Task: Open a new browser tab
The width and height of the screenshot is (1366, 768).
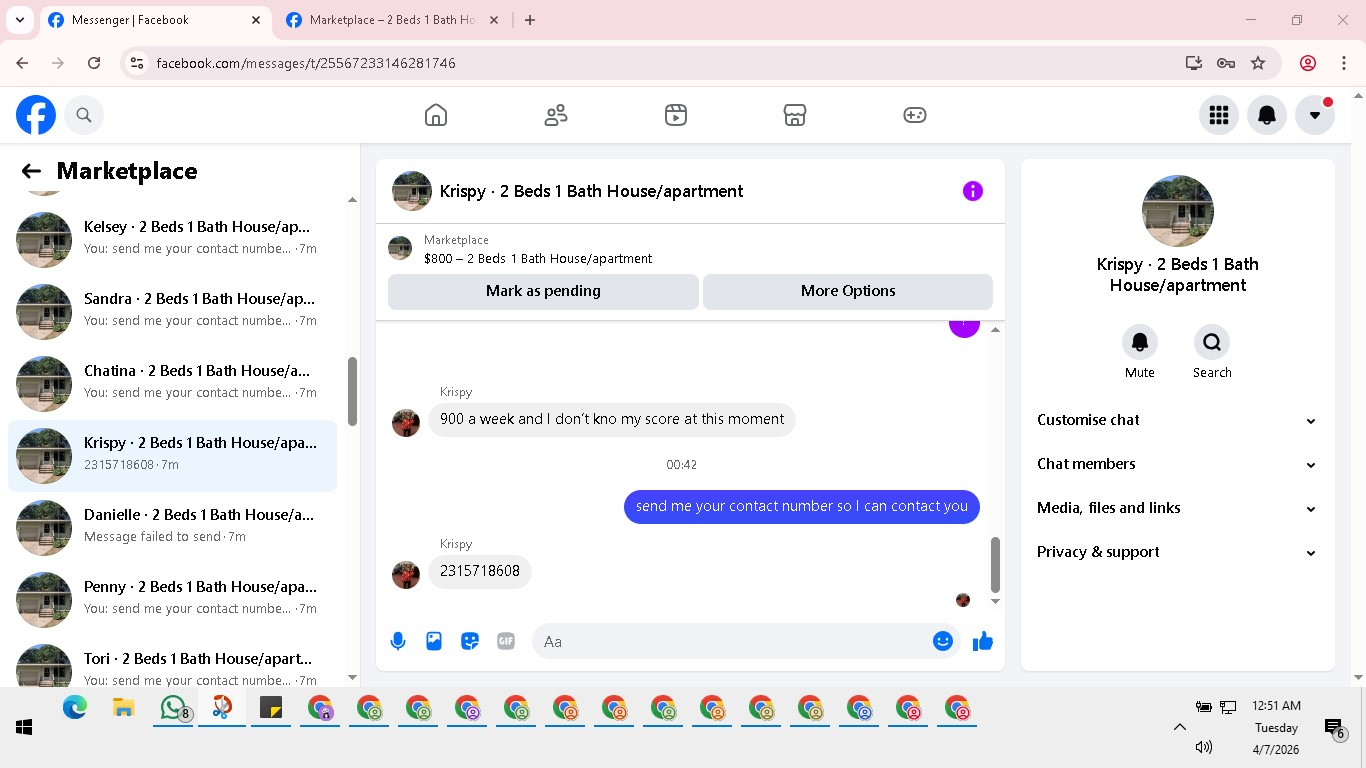Action: pyautogui.click(x=530, y=20)
